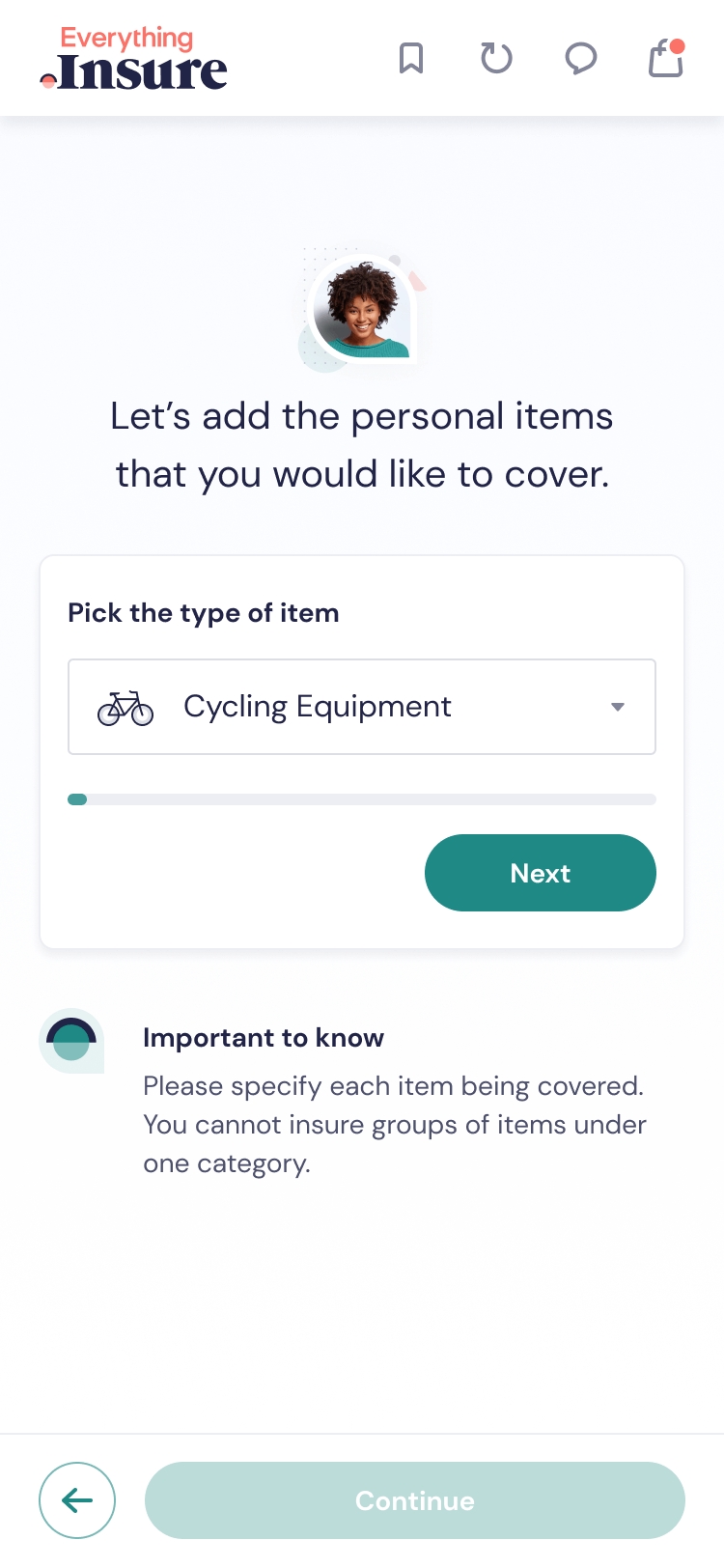Open the shopping bag with notification dot
Viewport: 724px width, 1568px height.
(x=665, y=58)
